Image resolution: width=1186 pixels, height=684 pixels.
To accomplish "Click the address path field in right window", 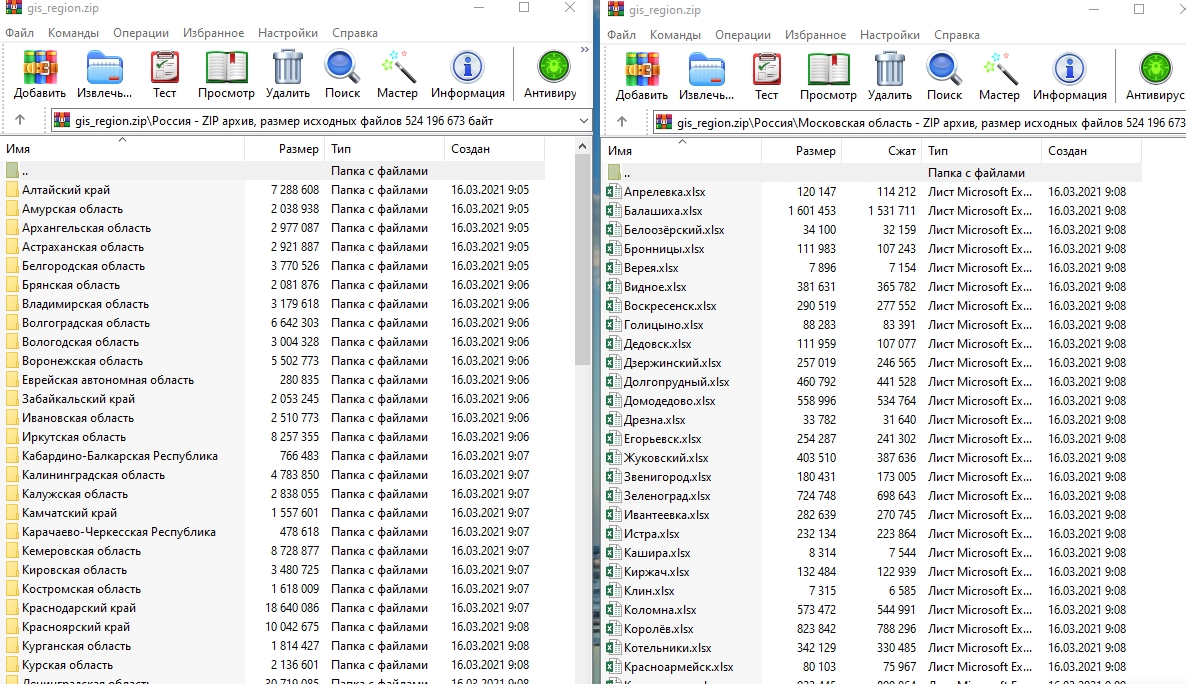I will coord(920,123).
